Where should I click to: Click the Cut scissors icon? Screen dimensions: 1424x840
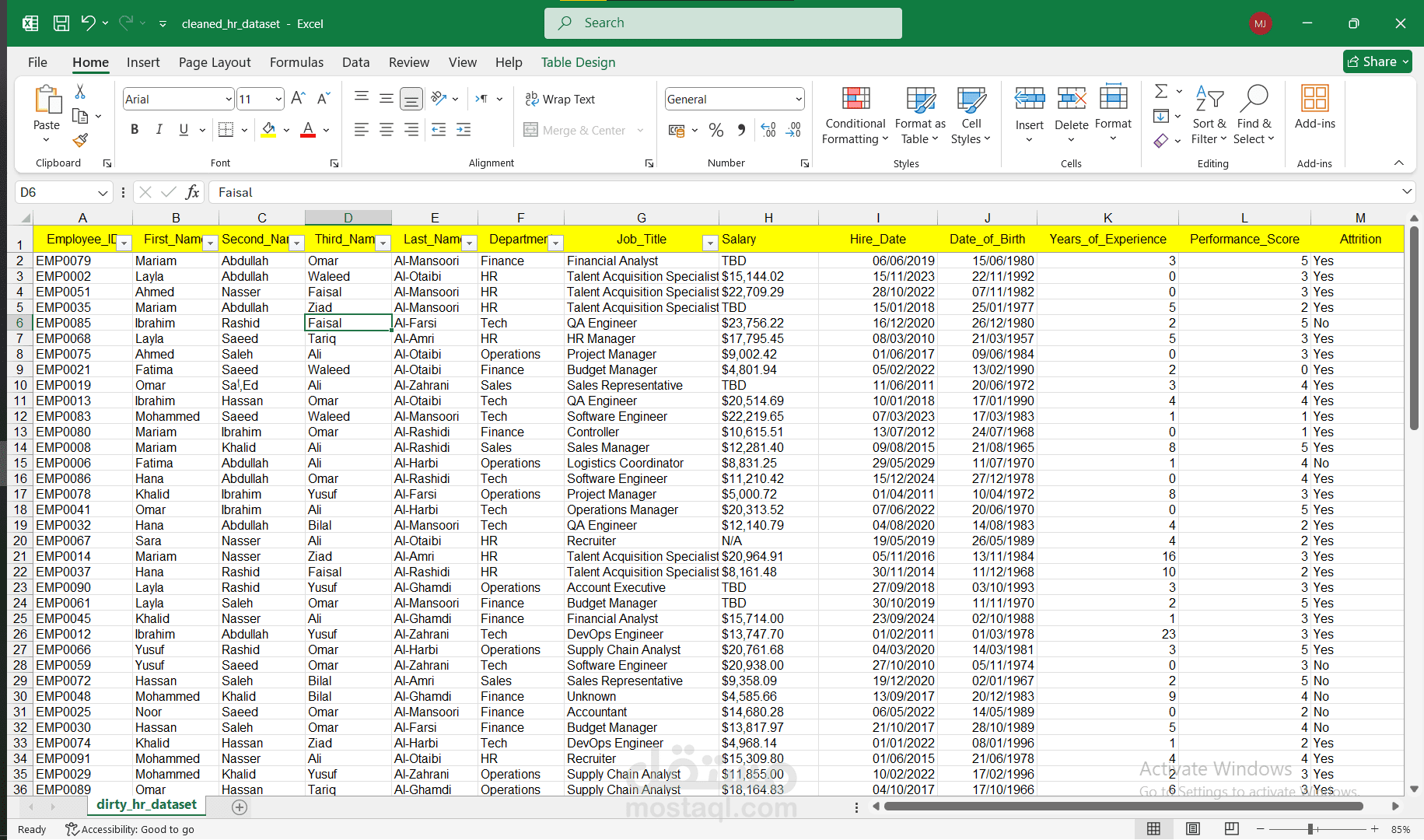(x=80, y=92)
